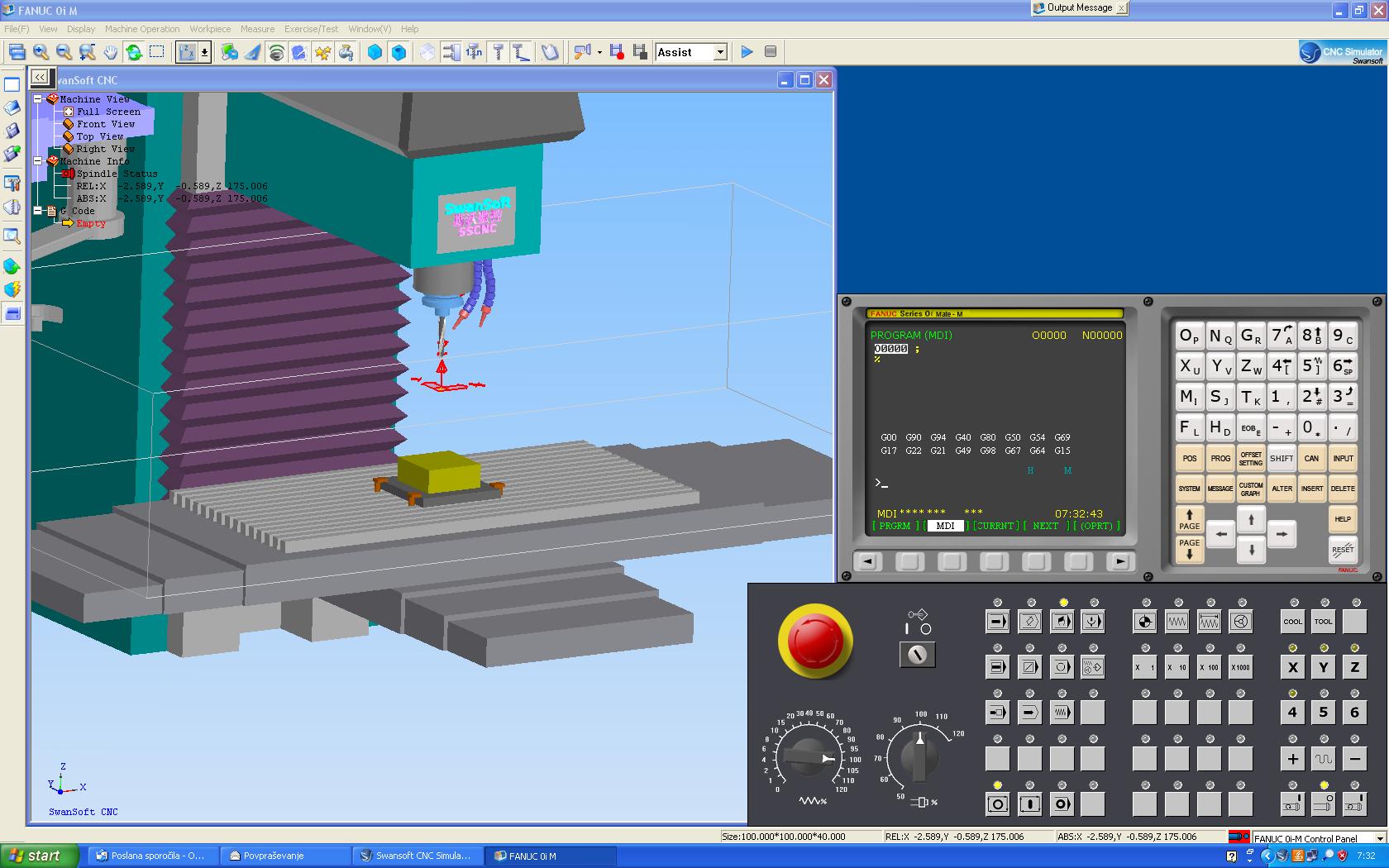
Task: Open the Display menu
Action: [81, 29]
